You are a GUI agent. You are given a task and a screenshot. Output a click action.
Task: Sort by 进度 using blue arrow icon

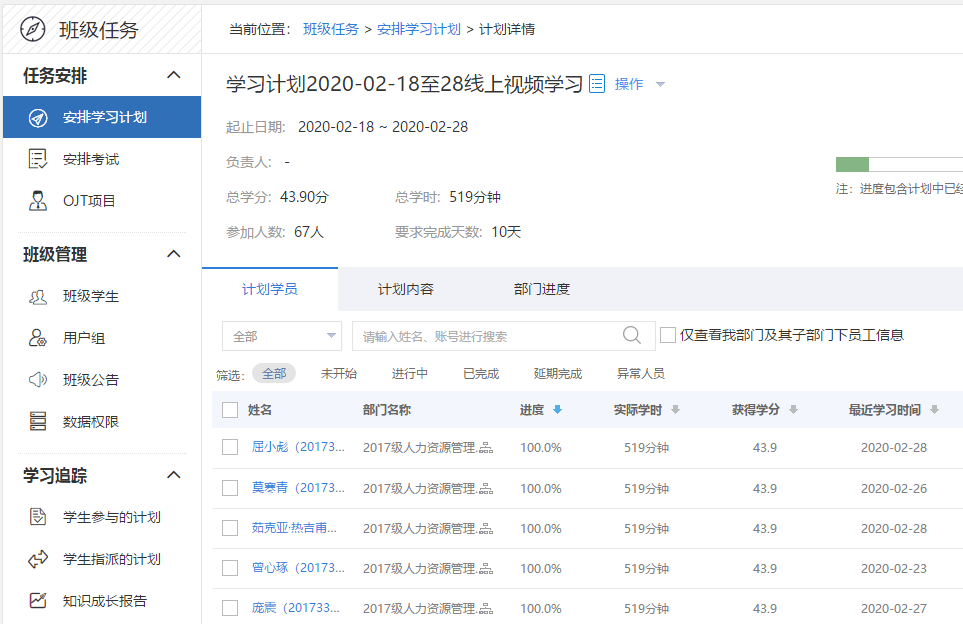pyautogui.click(x=557, y=410)
